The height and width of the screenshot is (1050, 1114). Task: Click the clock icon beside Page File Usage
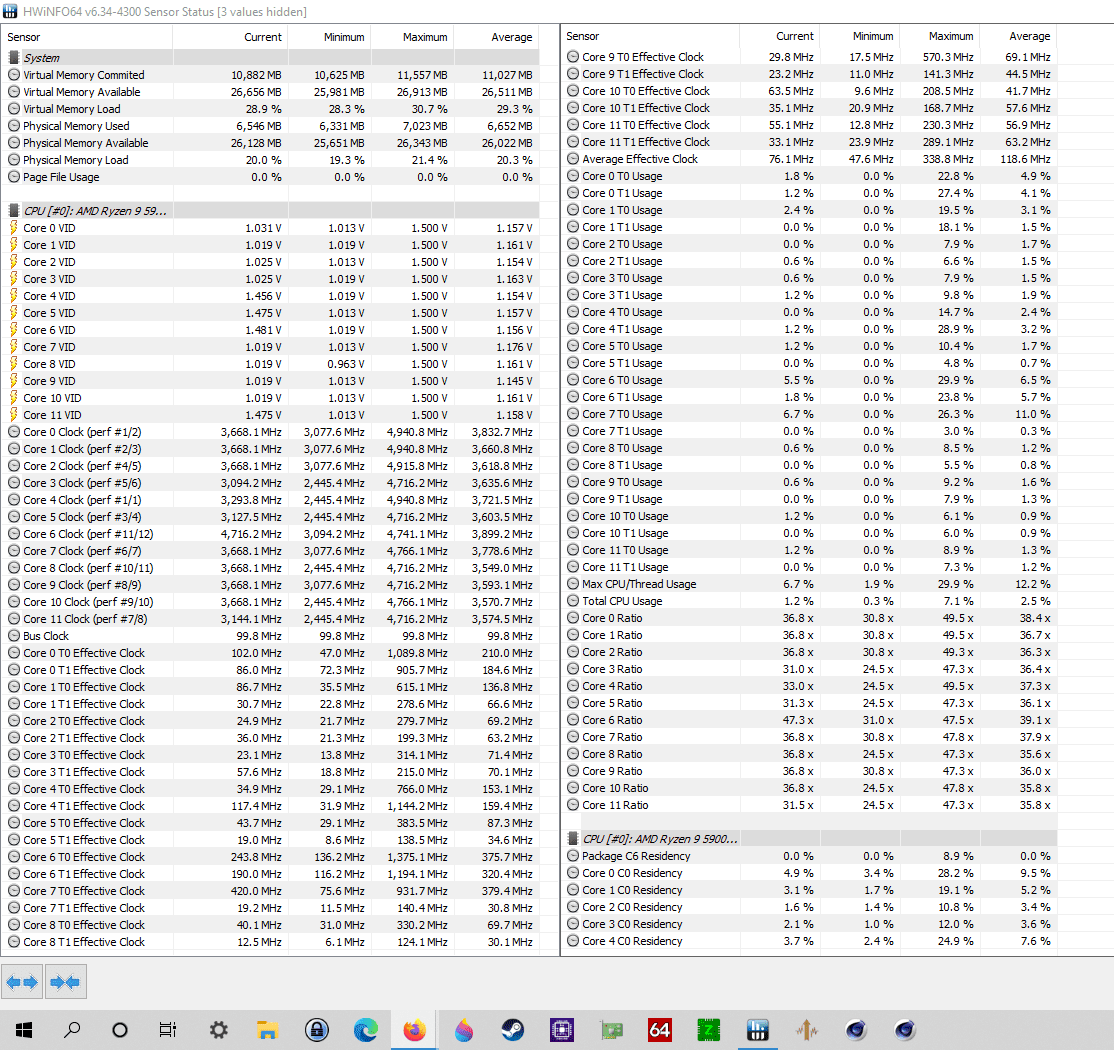(14, 177)
